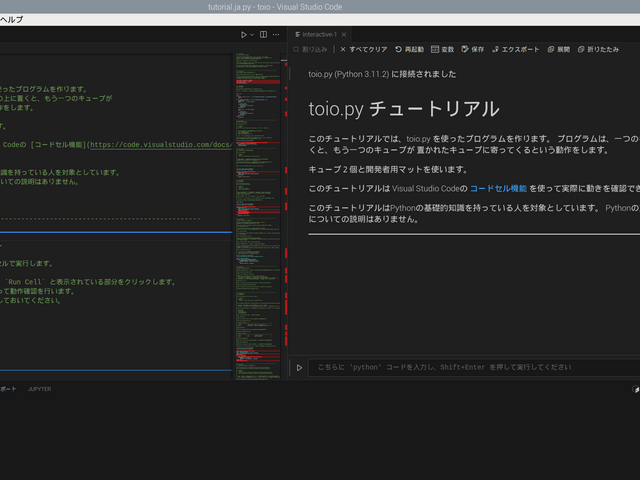Clear all cells with すべてクリア
The image size is (640, 480).
click(364, 49)
